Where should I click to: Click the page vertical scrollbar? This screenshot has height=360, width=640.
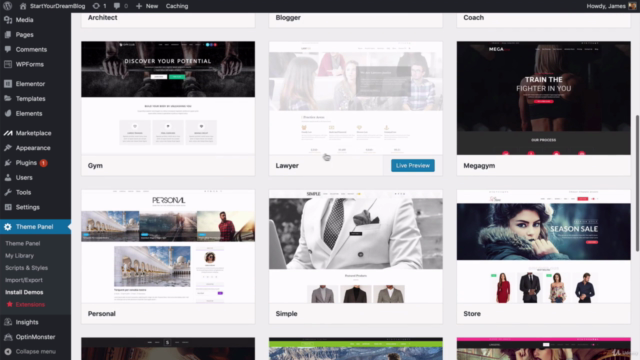(x=637, y=183)
